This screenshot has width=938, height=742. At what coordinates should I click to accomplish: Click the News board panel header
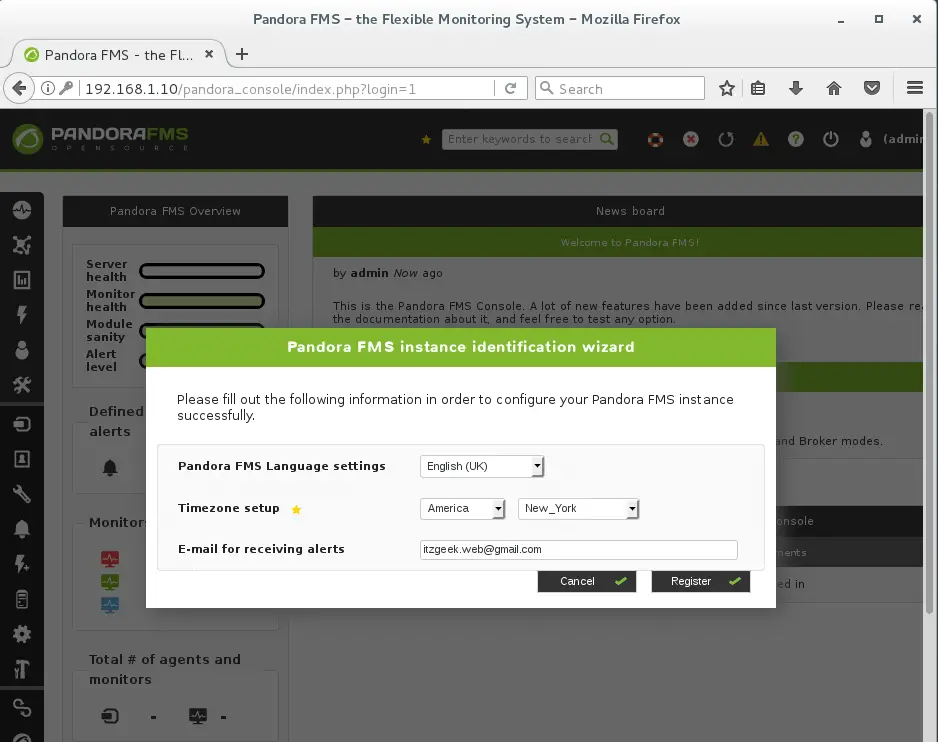[x=618, y=211]
